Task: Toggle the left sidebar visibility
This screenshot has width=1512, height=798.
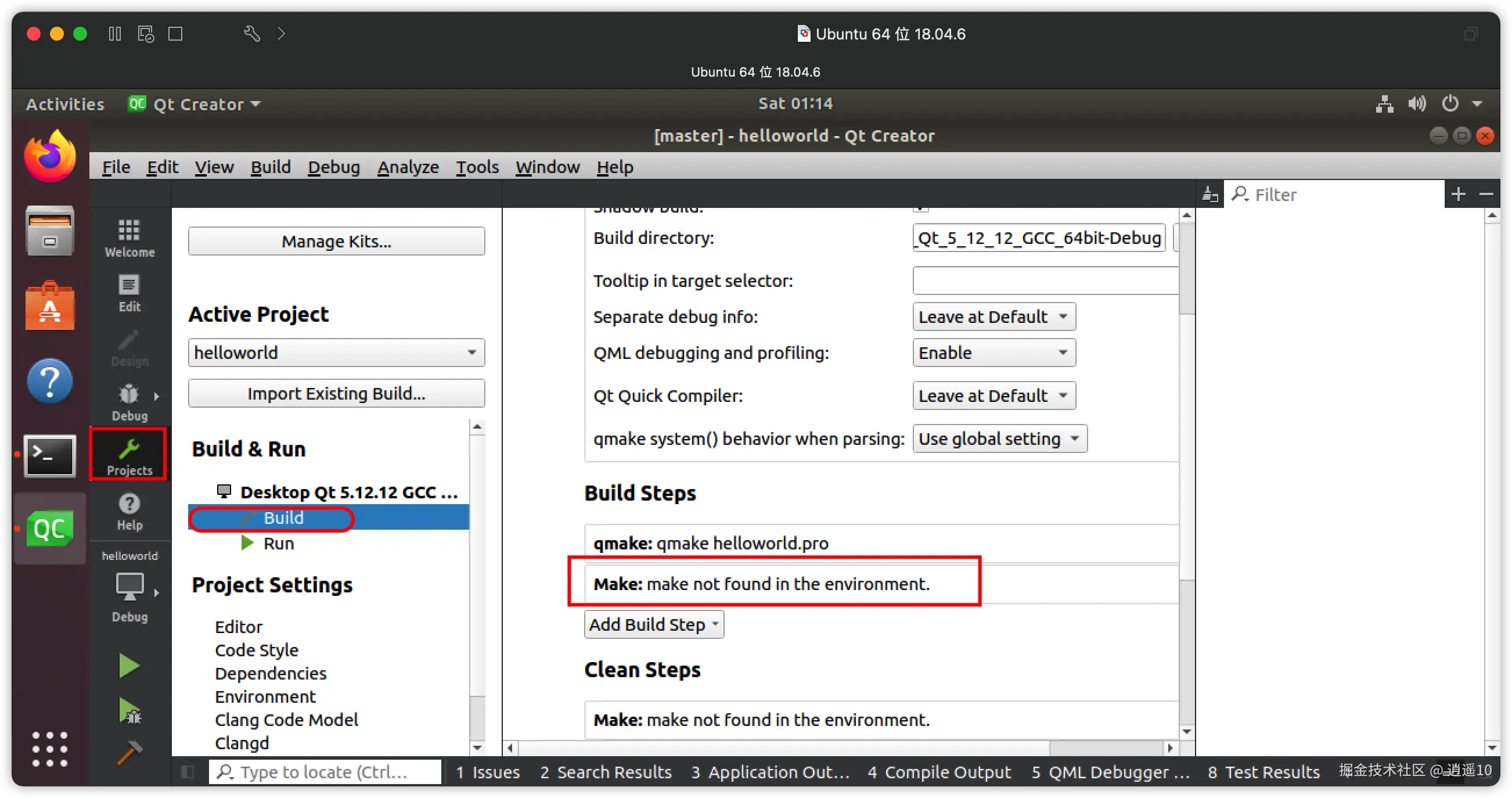Action: coord(188,772)
